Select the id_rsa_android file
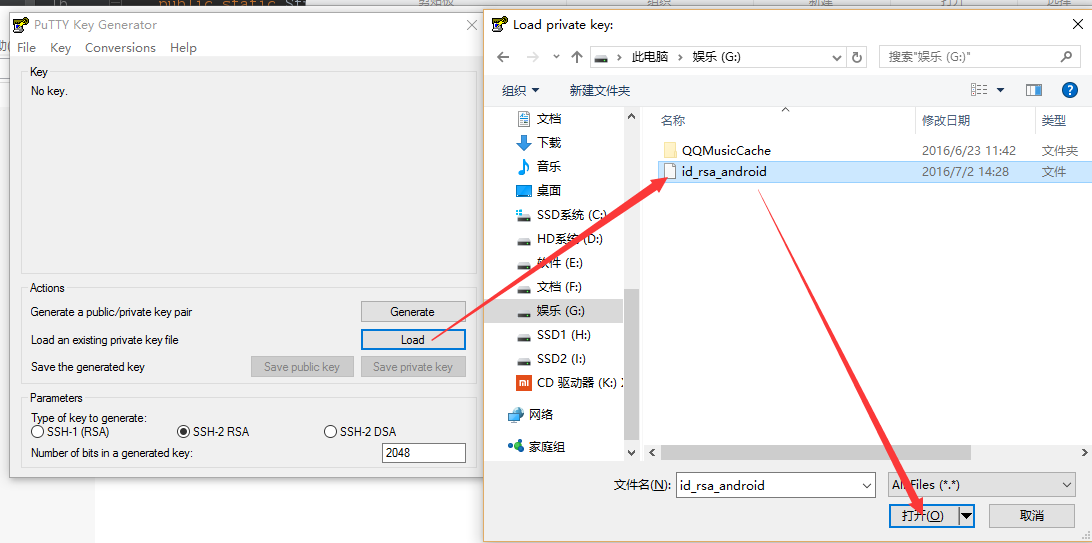This screenshot has width=1092, height=543. [873, 171]
